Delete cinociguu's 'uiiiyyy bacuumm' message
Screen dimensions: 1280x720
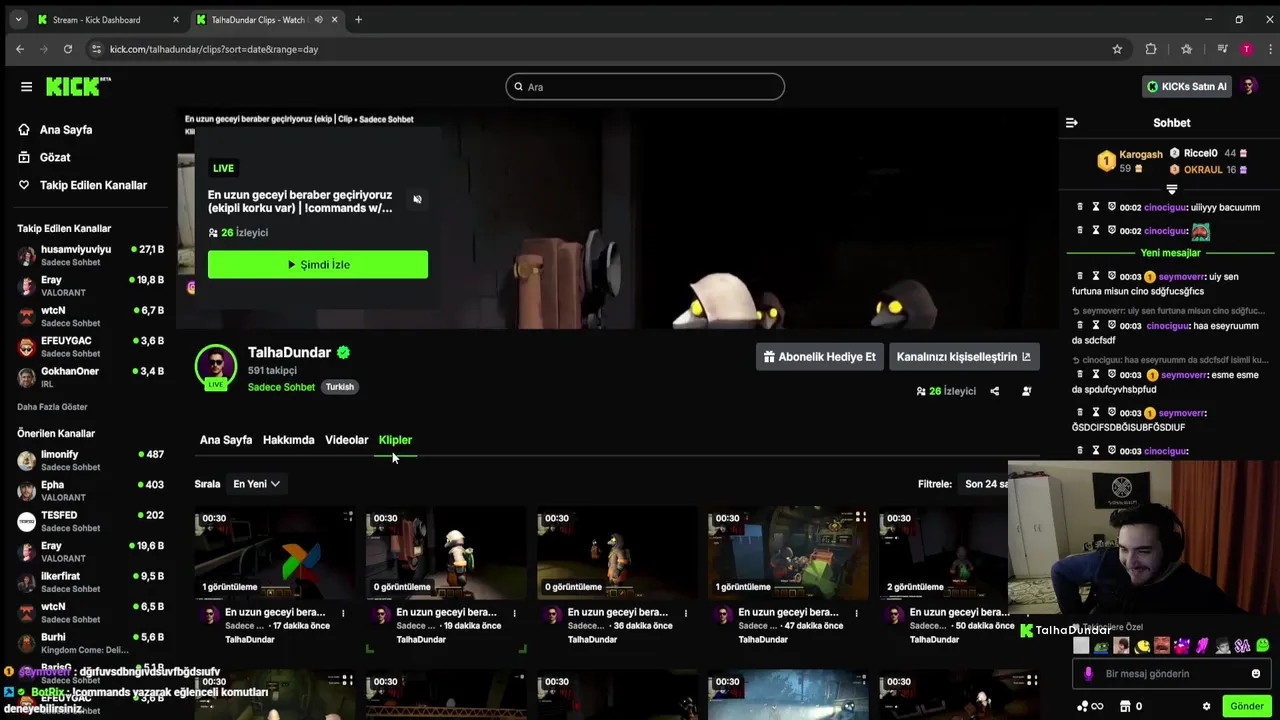pos(1080,207)
